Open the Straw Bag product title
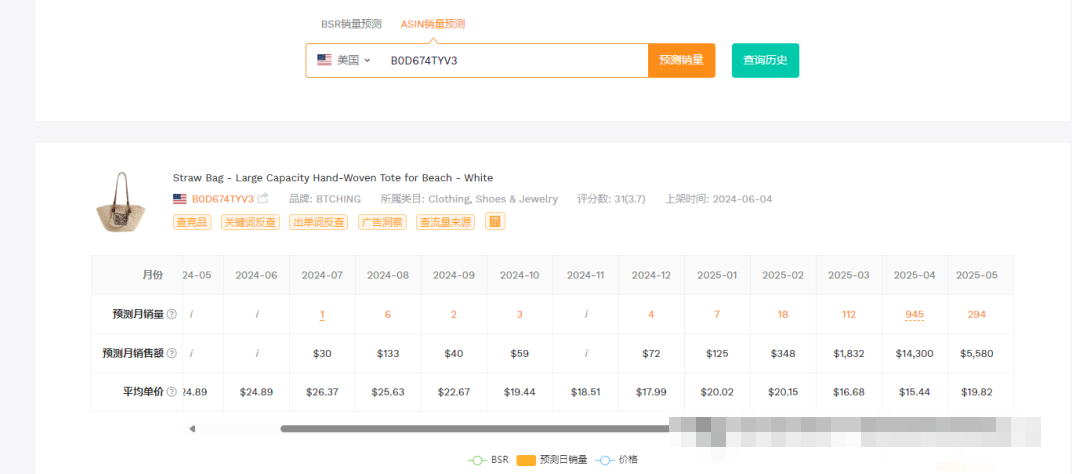Image resolution: width=1072 pixels, height=474 pixels. [332, 178]
